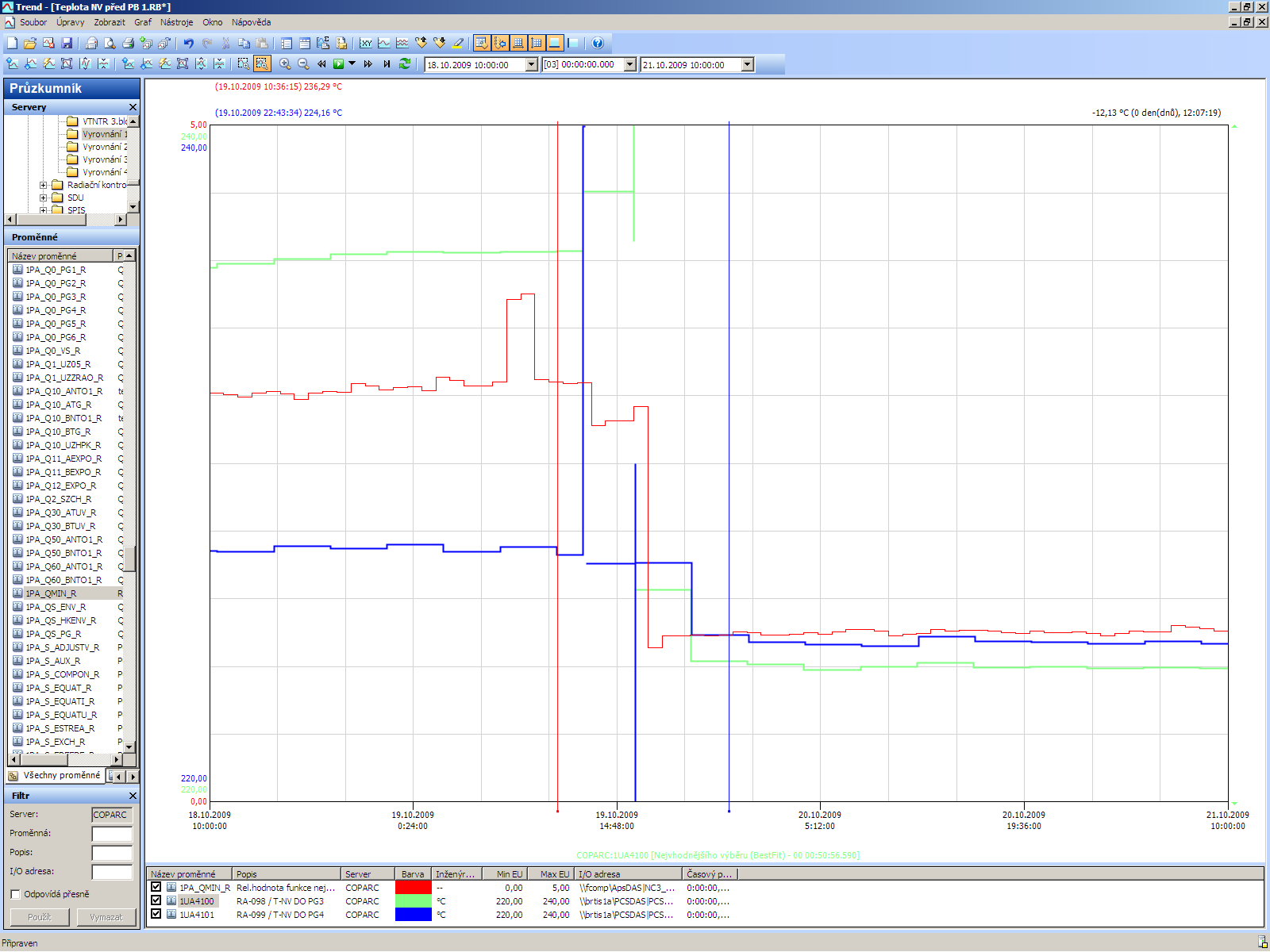Toggle the cursor values display button
The image size is (1270, 952).
(500, 43)
